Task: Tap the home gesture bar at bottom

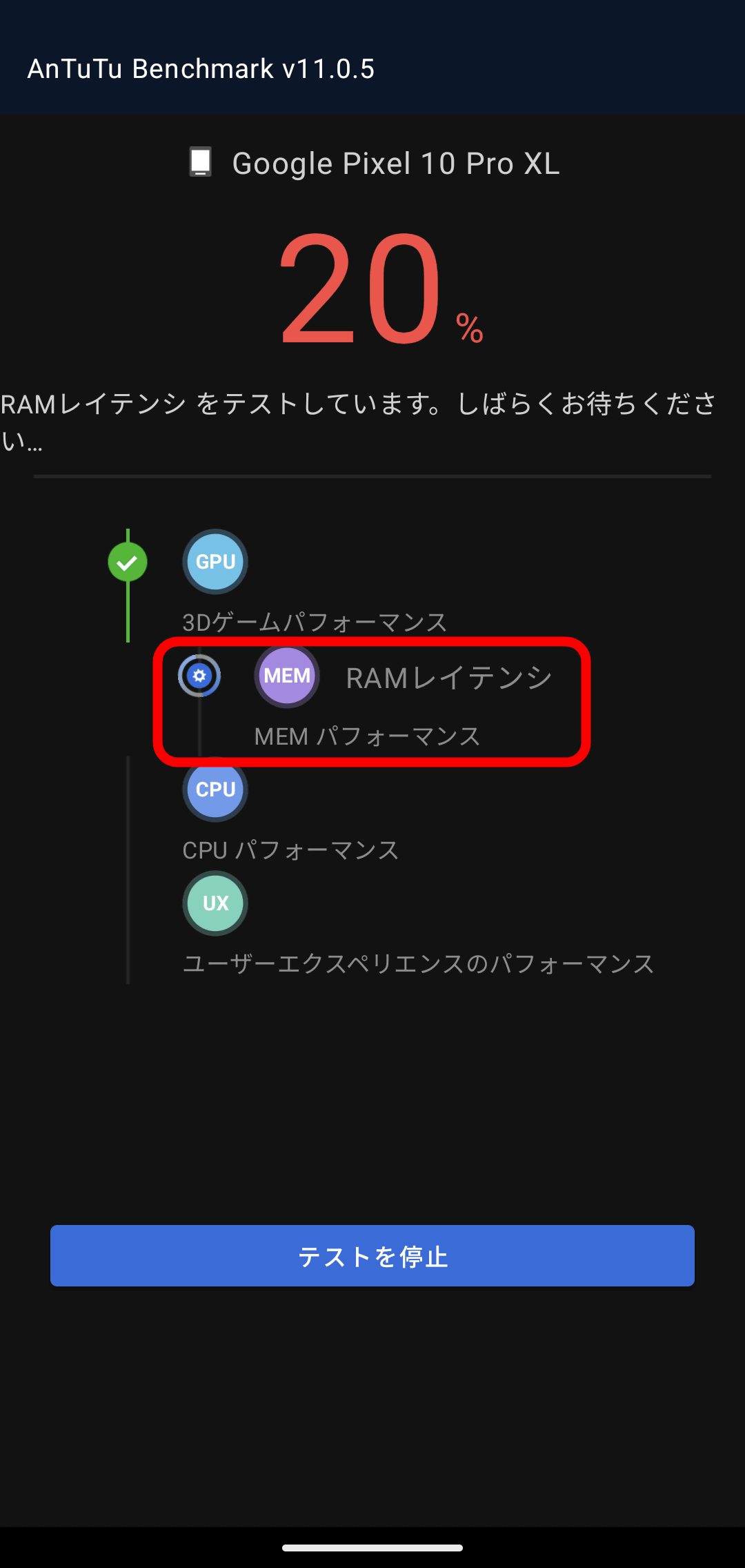Action: [x=372, y=1548]
